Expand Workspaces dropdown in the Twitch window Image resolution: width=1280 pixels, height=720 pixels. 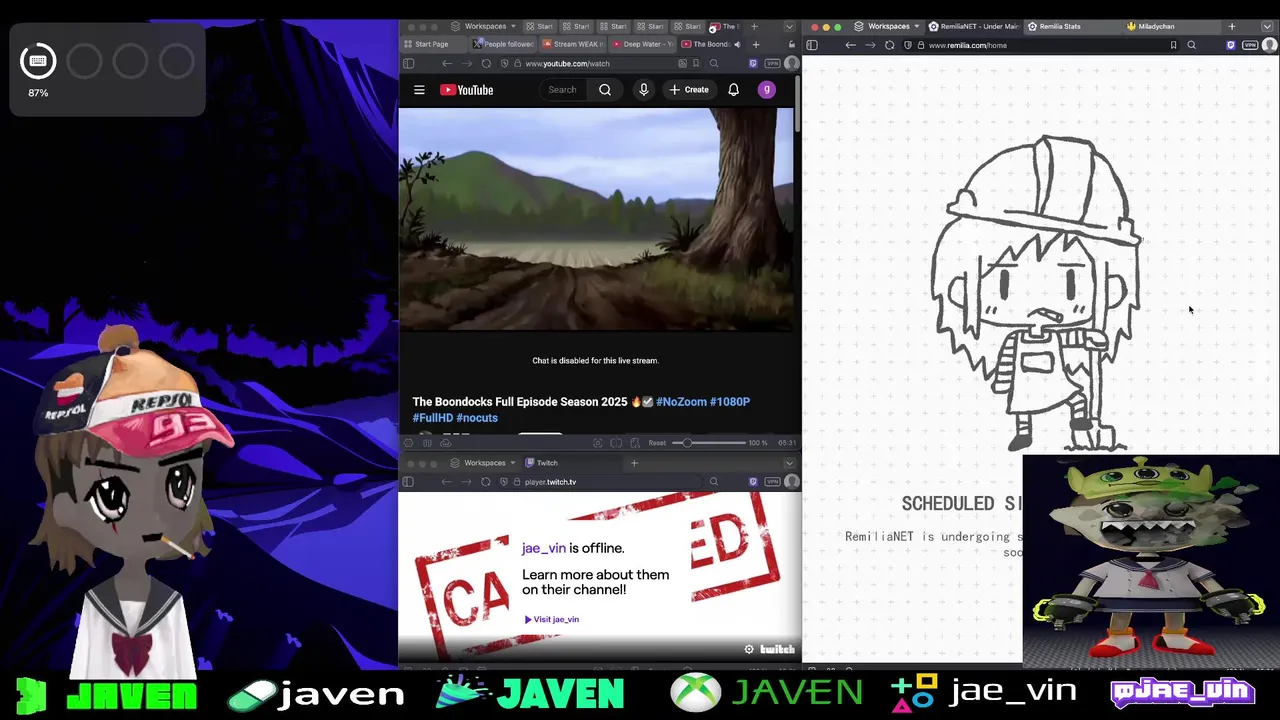[x=484, y=463]
